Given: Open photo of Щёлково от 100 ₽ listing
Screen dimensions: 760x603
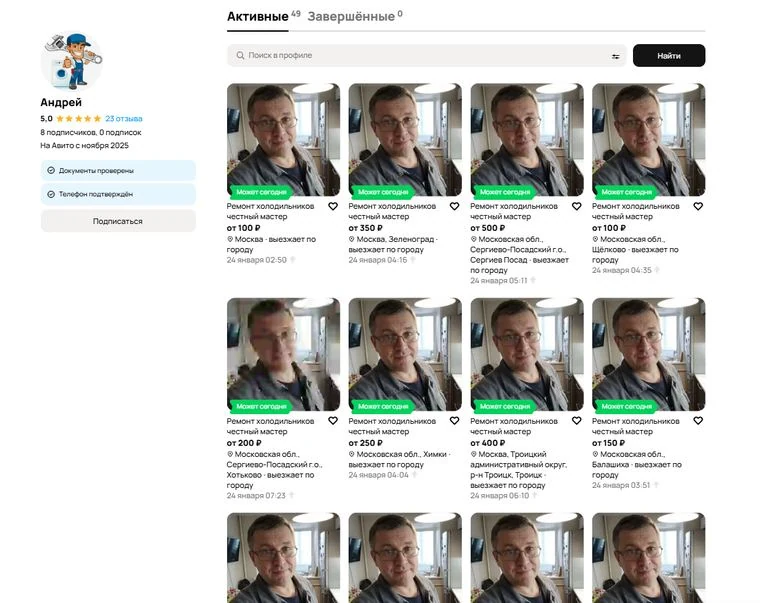Looking at the screenshot, I should pyautogui.click(x=649, y=140).
